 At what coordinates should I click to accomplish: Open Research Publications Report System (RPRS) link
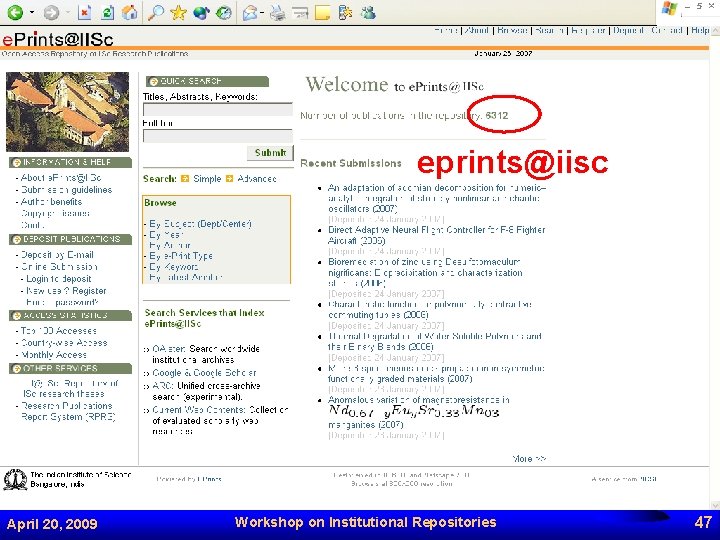coord(68,411)
